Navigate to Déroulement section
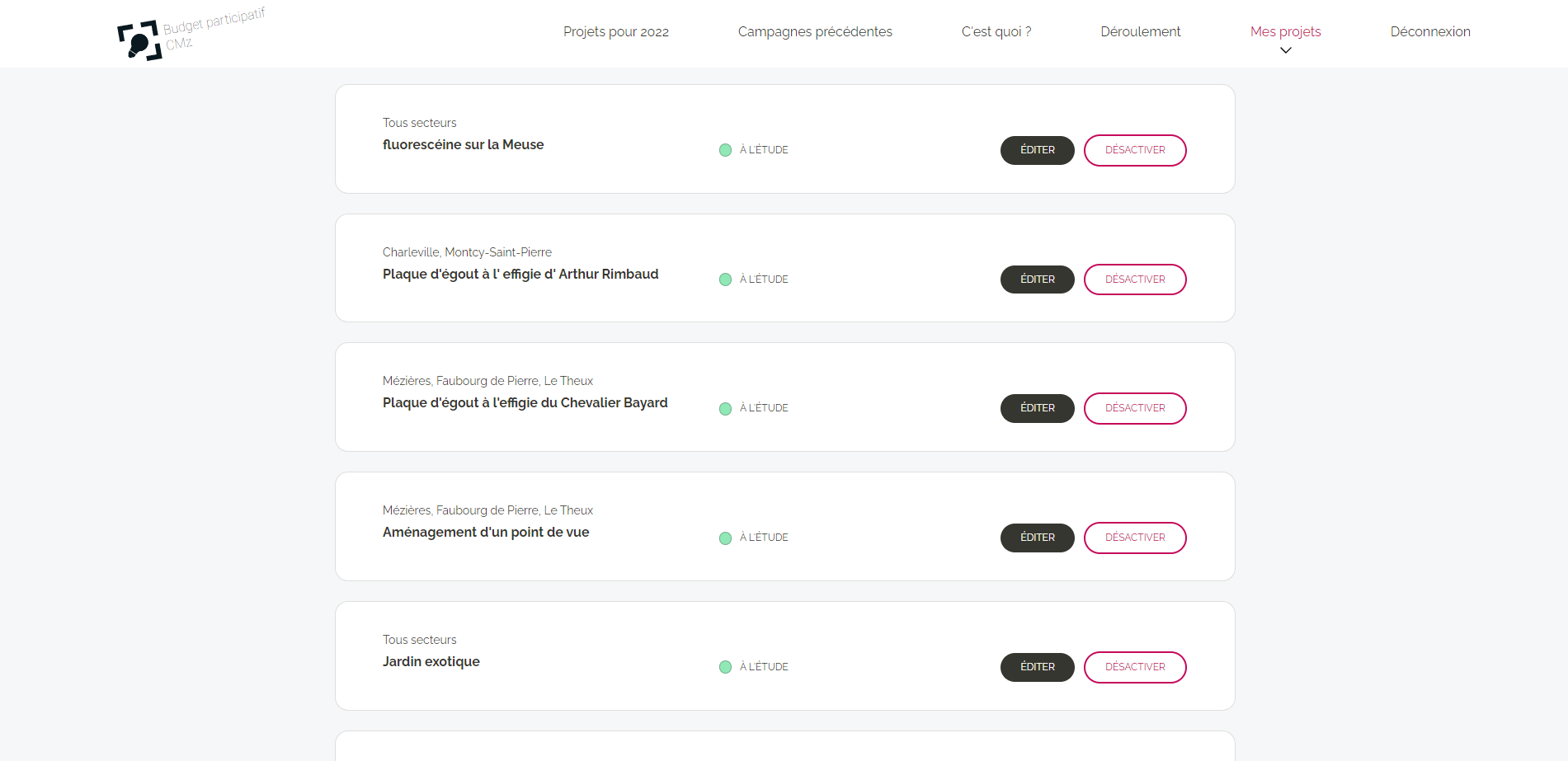Screen dimensions: 1568x761 pyautogui.click(x=1140, y=31)
